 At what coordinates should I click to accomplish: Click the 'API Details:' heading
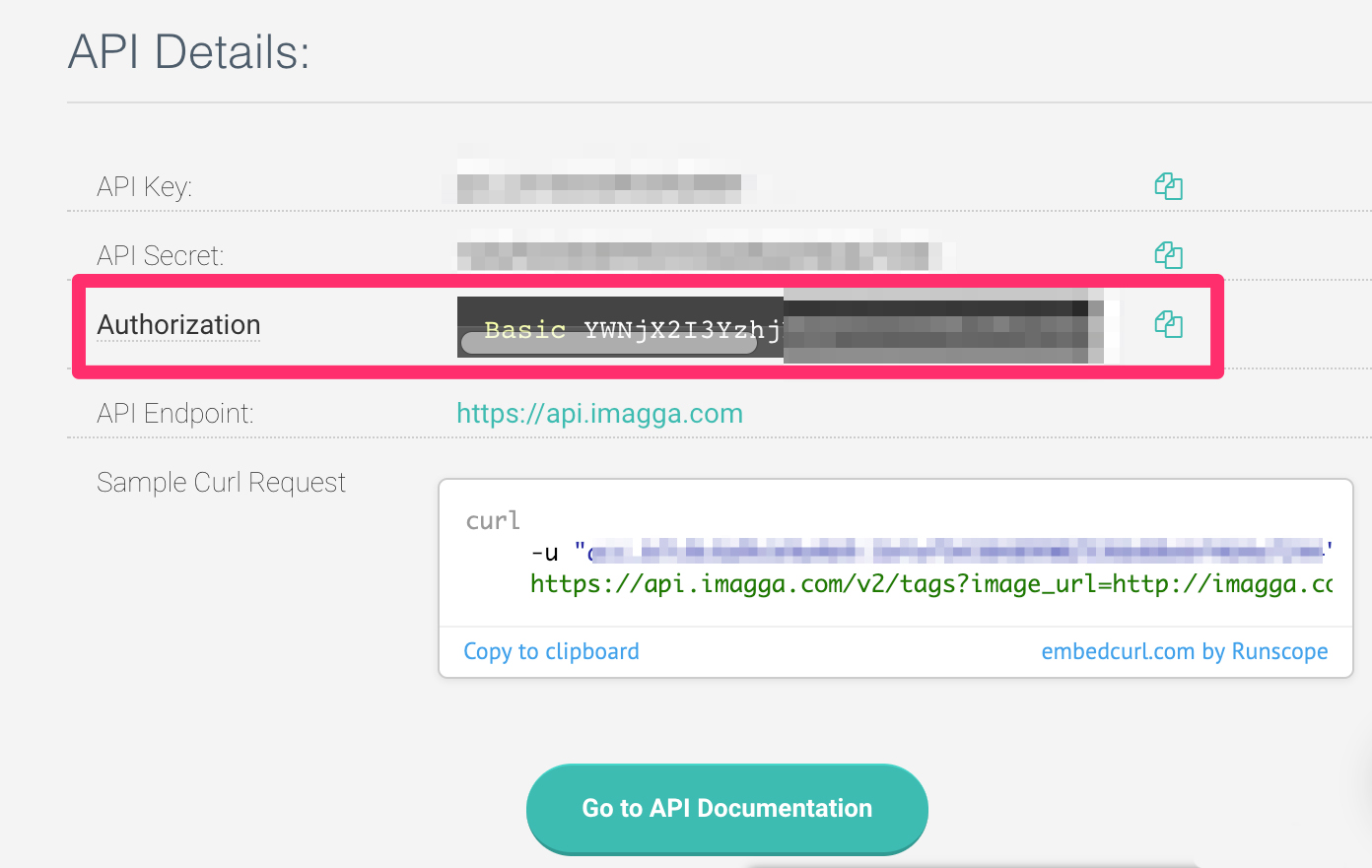tap(188, 52)
